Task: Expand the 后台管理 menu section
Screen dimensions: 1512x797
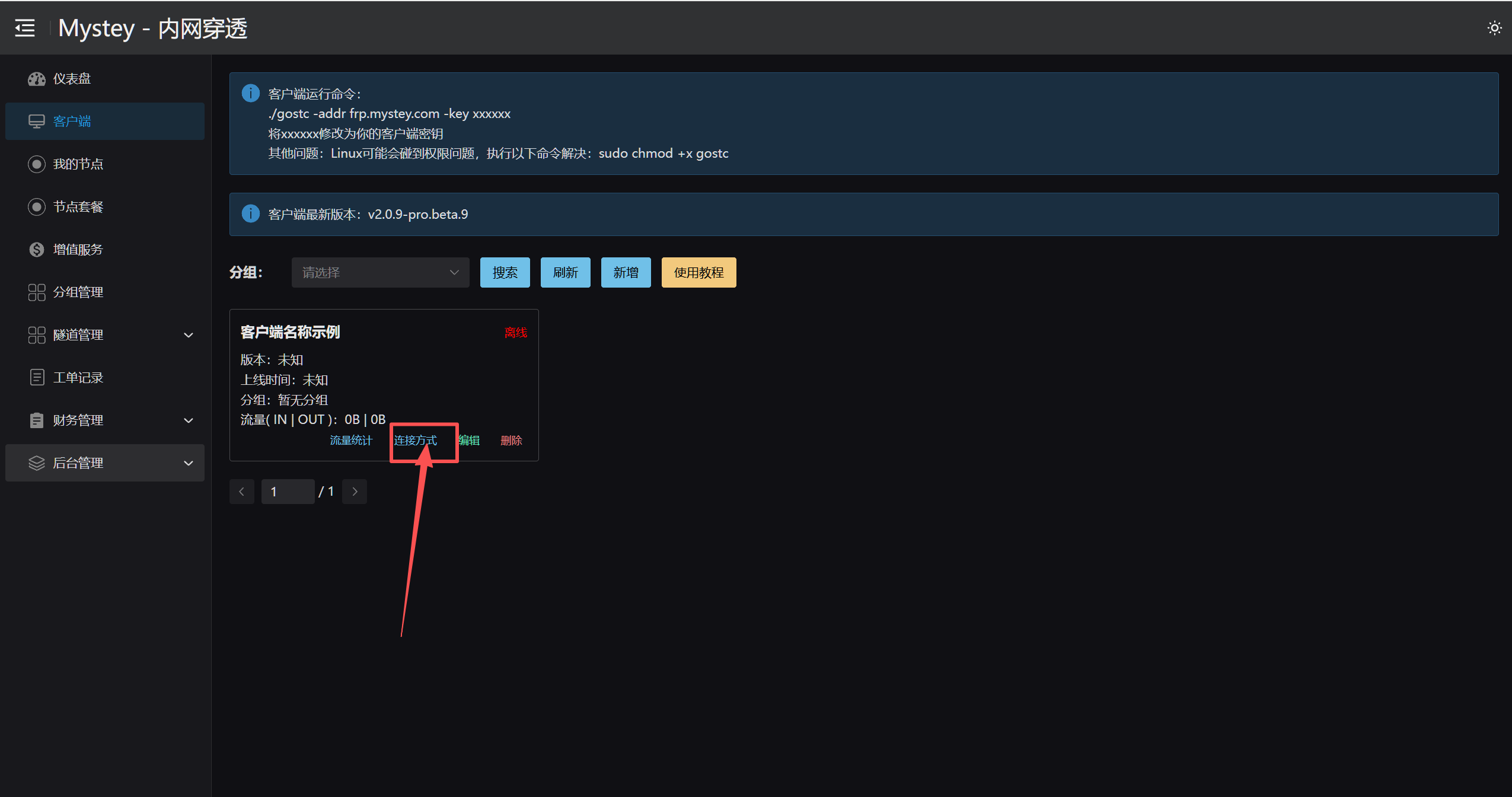Action: 105,463
